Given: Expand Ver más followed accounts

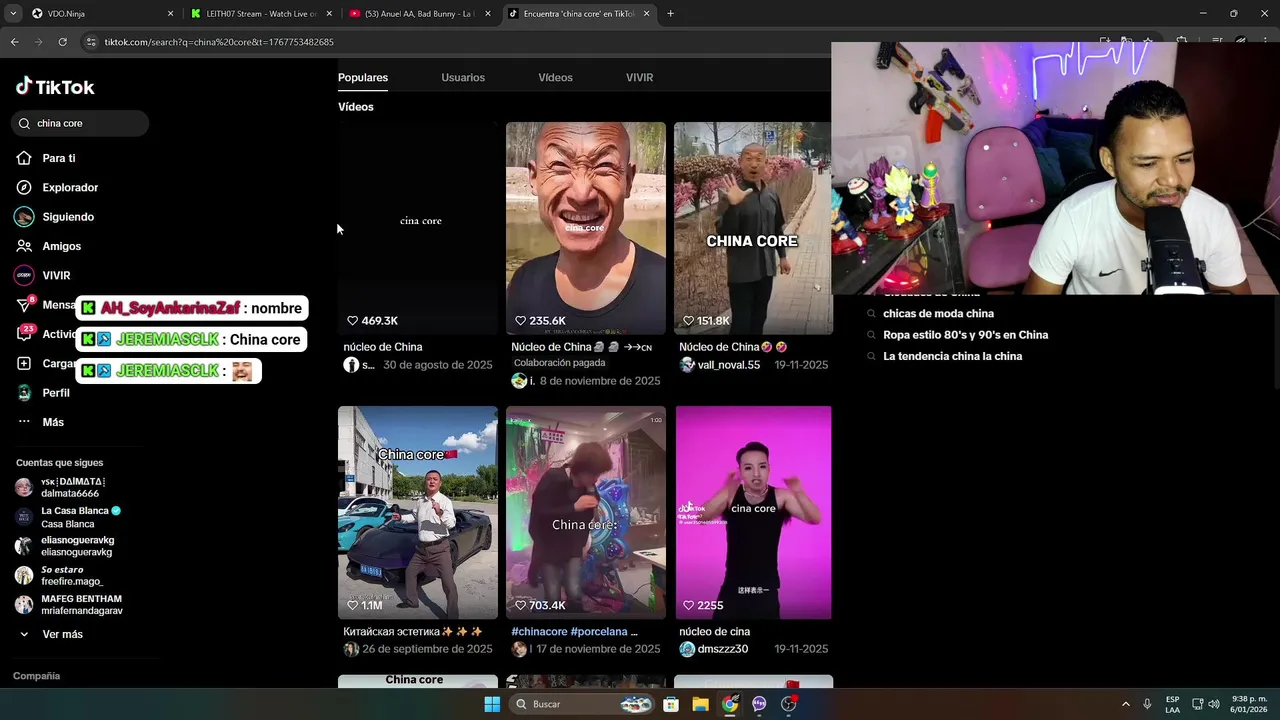Looking at the screenshot, I should 52,634.
